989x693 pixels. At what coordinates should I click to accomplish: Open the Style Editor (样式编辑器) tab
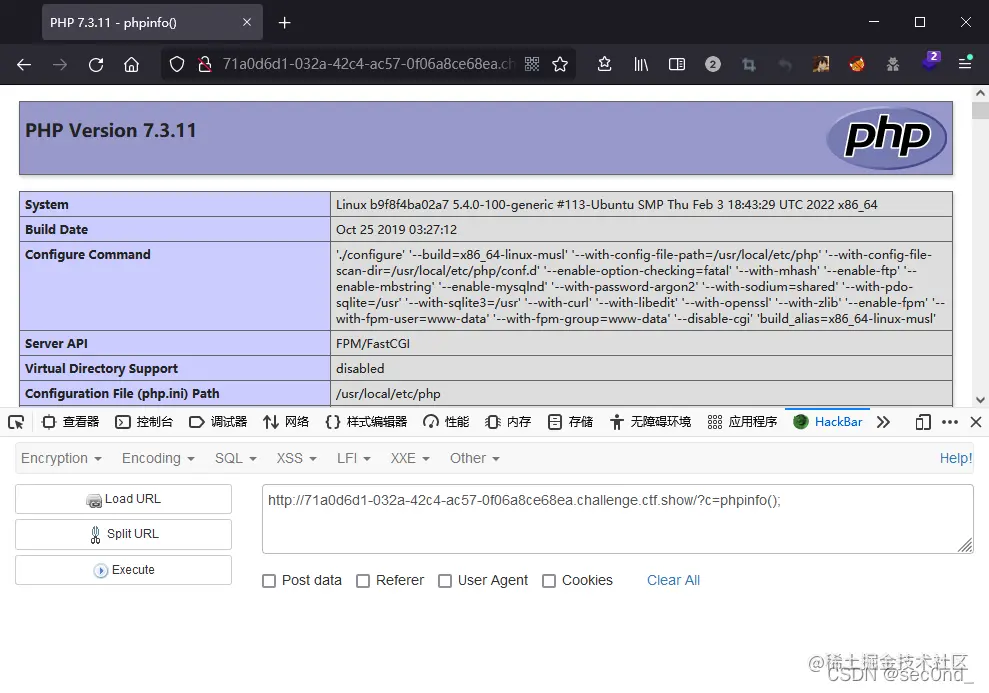tap(366, 422)
